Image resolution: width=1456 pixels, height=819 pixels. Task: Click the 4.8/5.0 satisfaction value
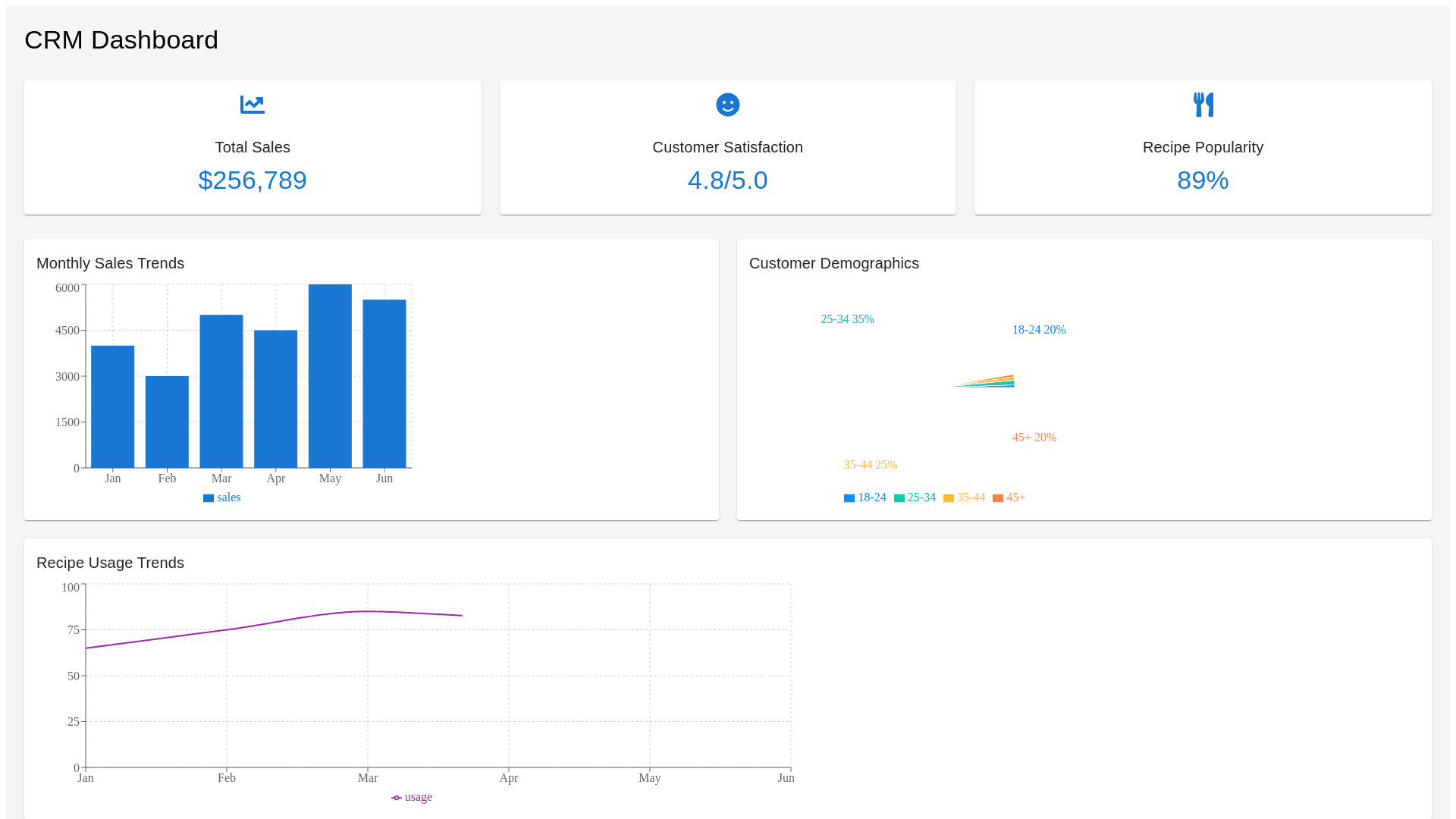[727, 180]
